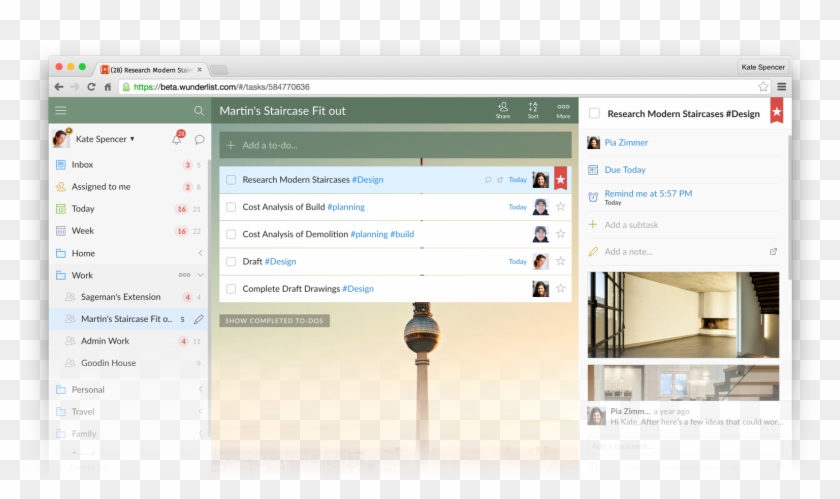Open the conversations speech bubble icon

199,139
